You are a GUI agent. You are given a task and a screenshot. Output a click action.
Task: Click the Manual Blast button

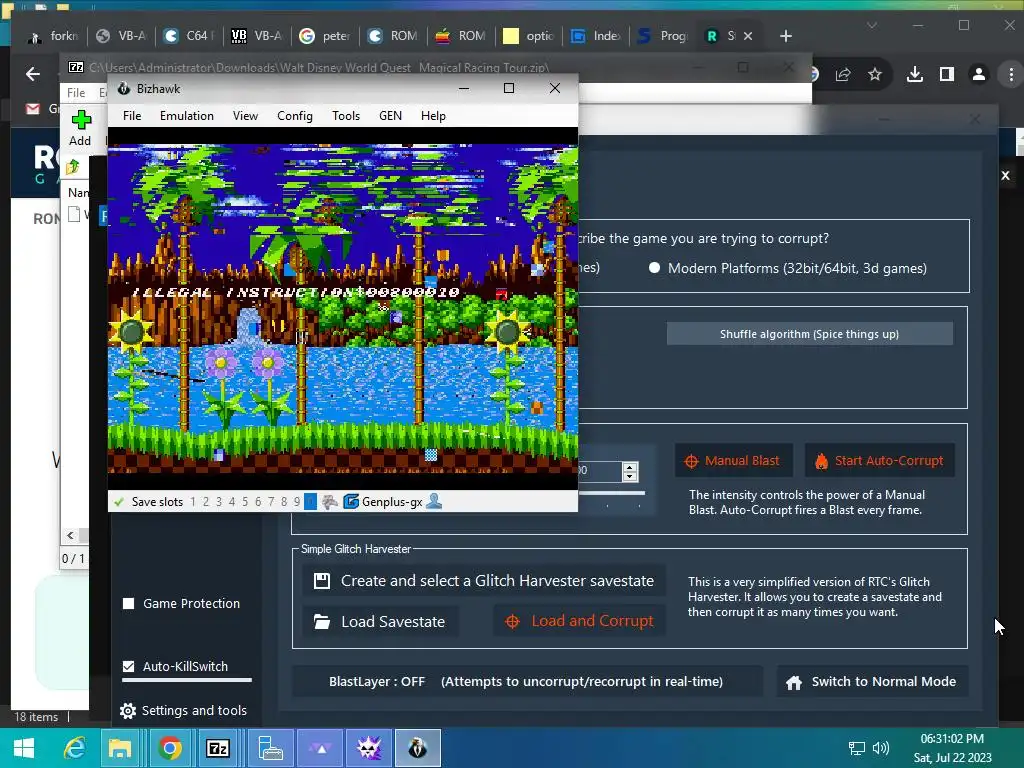pyautogui.click(x=733, y=460)
